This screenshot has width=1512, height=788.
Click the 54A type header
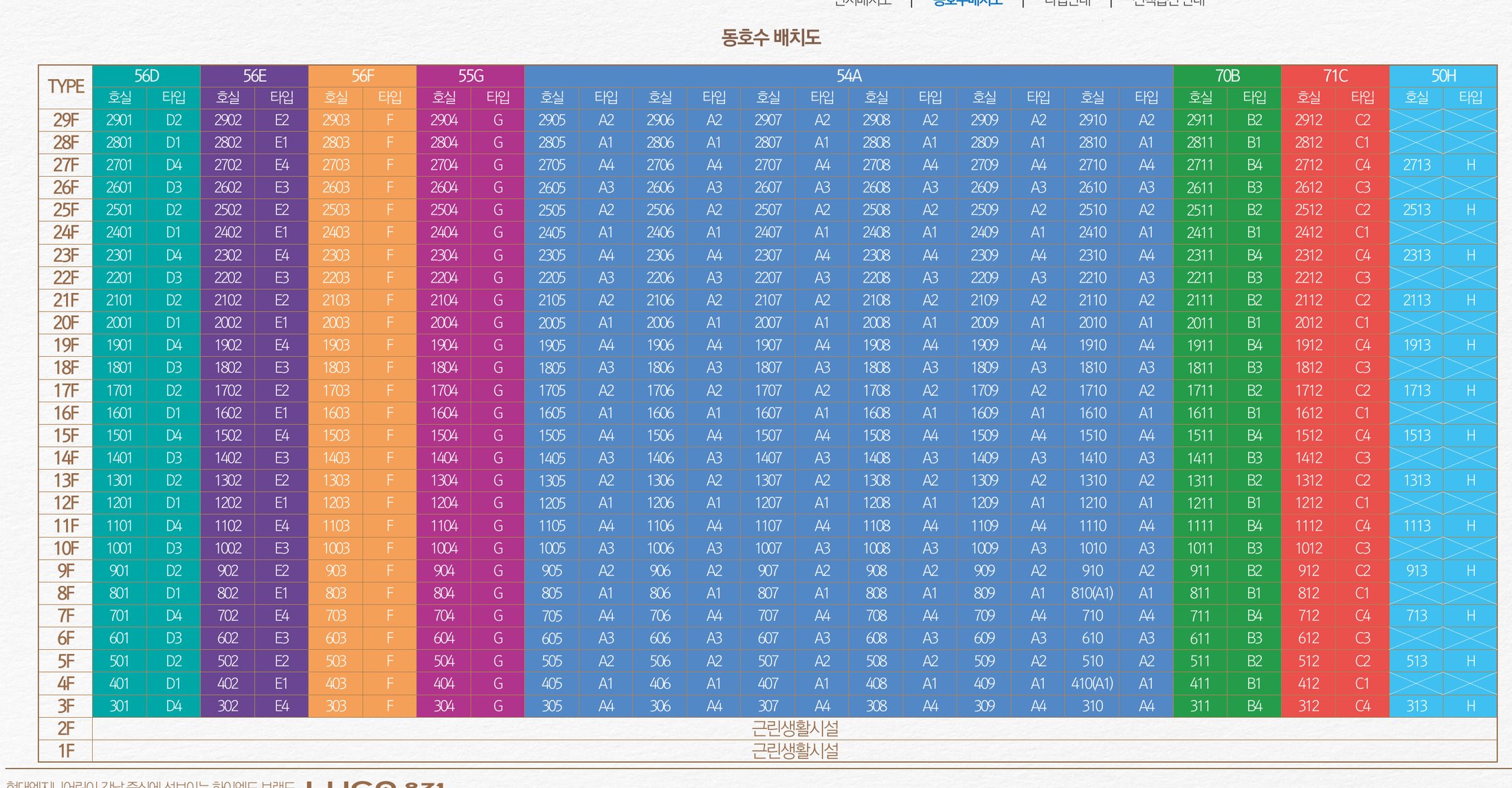pos(849,76)
